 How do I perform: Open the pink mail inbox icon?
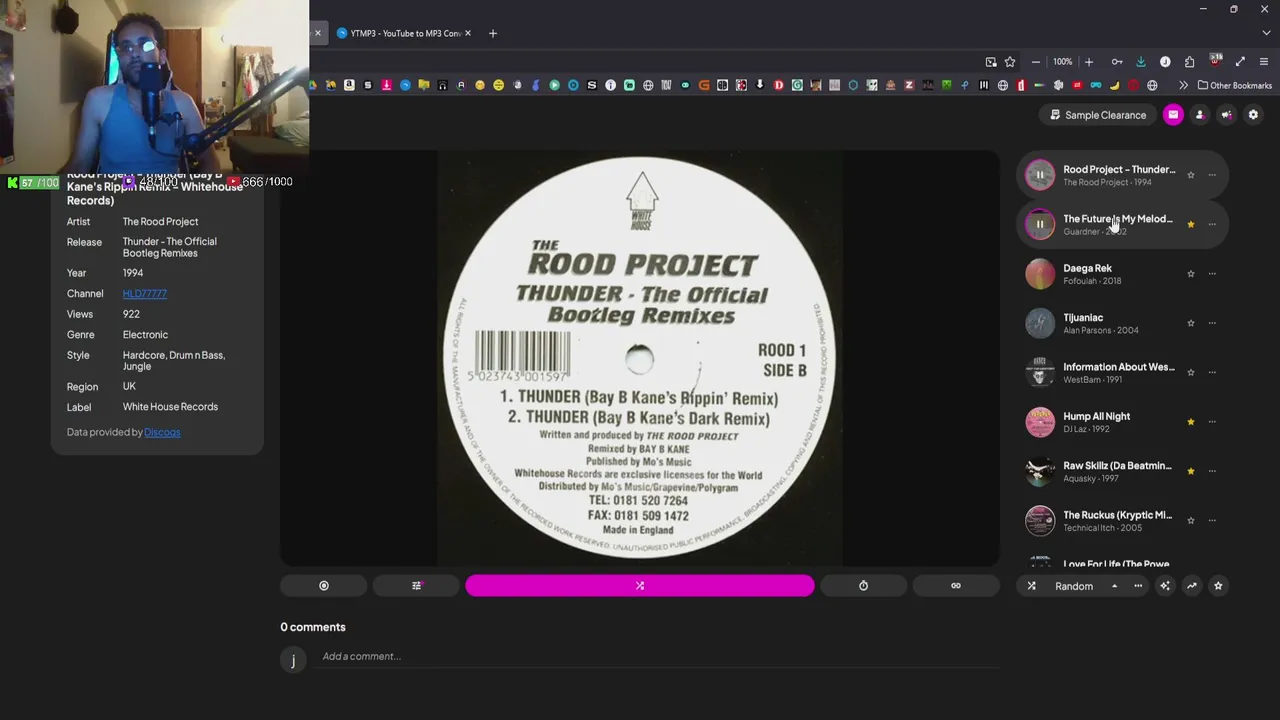[x=1173, y=115]
